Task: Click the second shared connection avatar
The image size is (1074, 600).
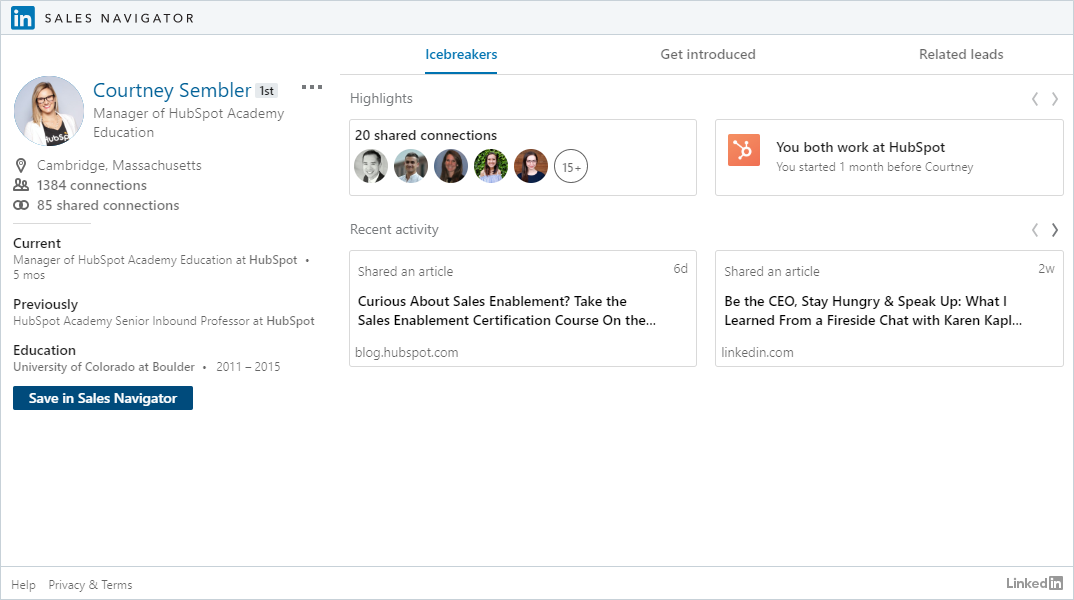Action: 411,166
